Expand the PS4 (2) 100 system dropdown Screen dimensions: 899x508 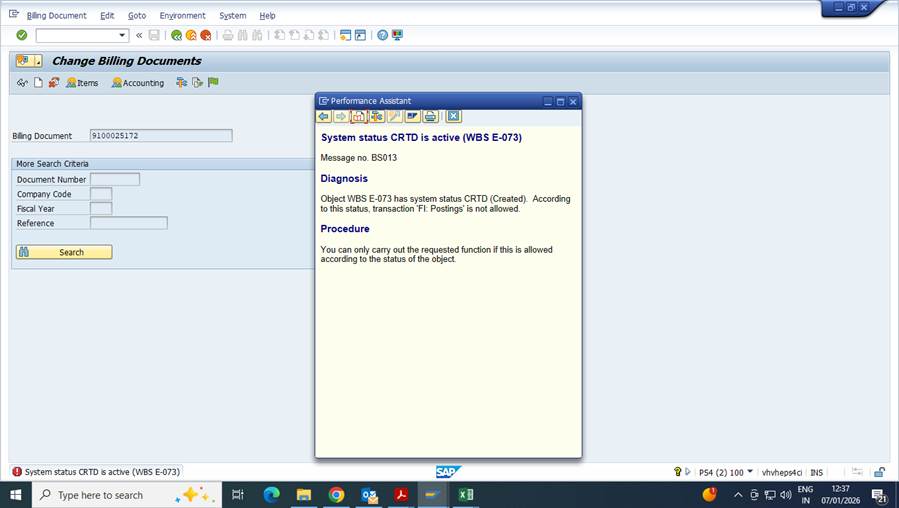click(x=750, y=472)
